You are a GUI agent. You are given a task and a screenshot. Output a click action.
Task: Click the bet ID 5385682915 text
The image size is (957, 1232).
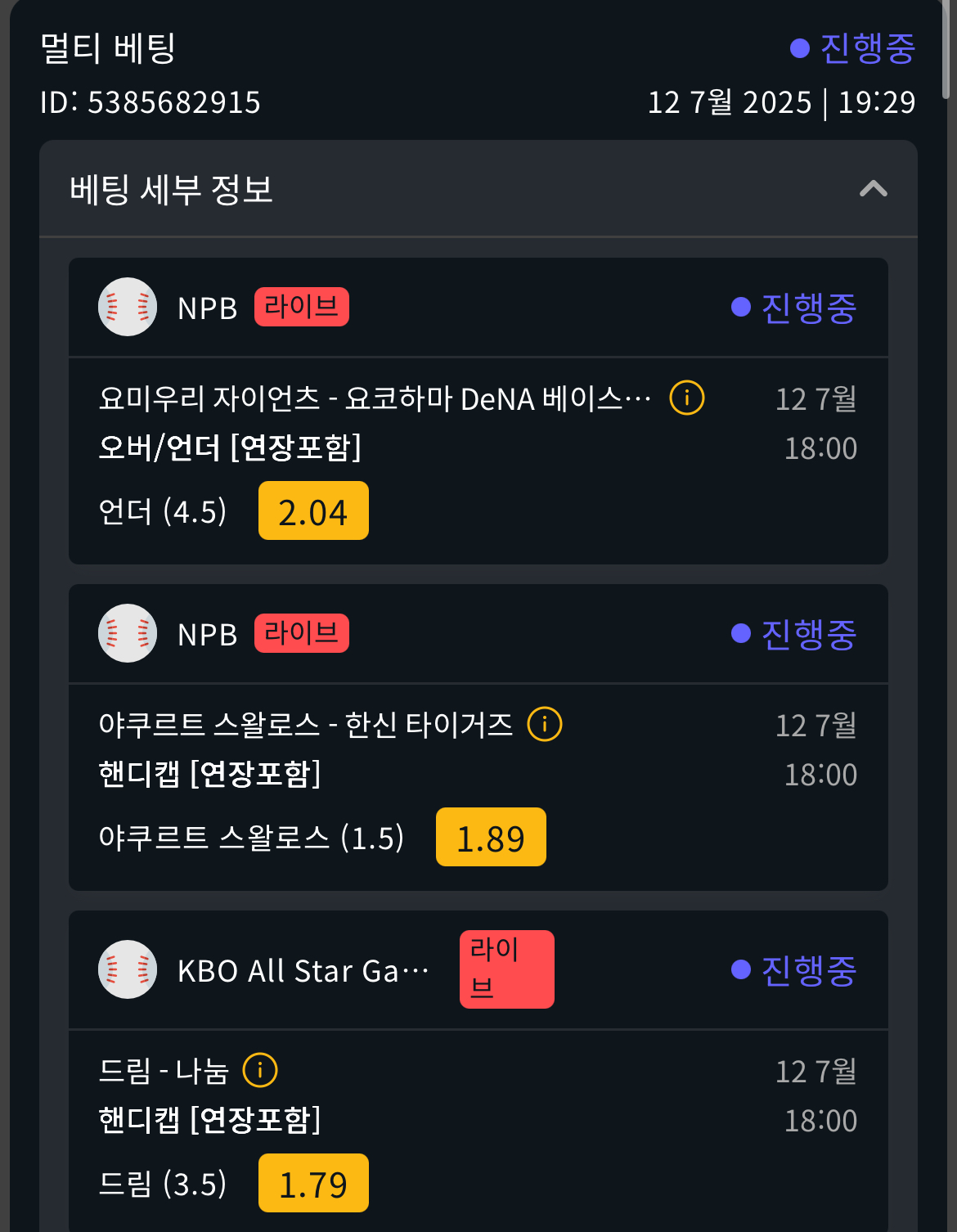coord(151,102)
